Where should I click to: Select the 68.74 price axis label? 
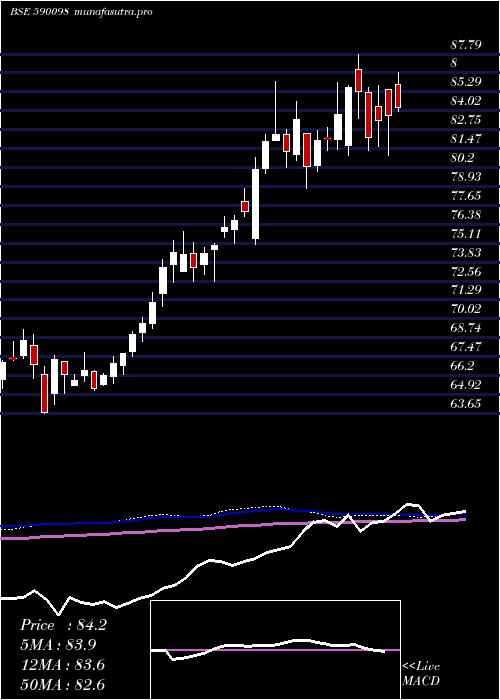[x=466, y=328]
